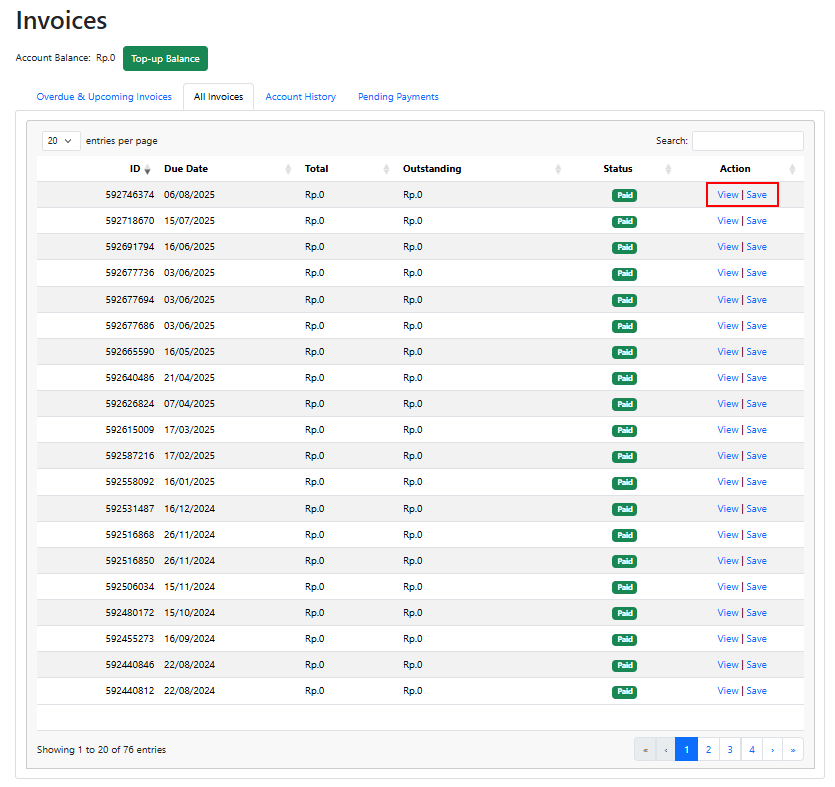
Task: View invoice 592440812
Action: [x=727, y=692]
